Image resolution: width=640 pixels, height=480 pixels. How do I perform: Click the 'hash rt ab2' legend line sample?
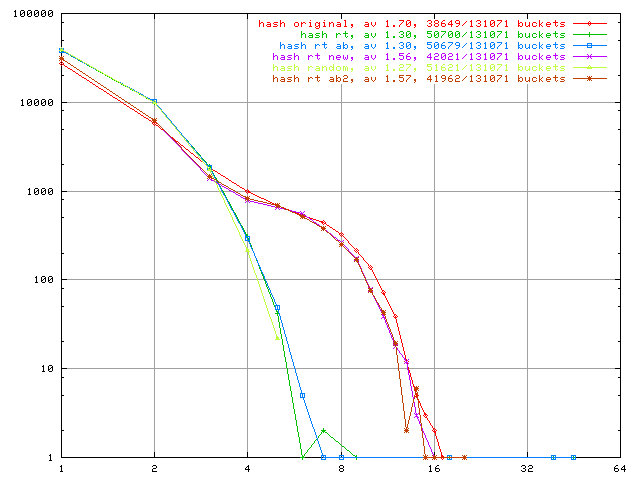(x=591, y=78)
